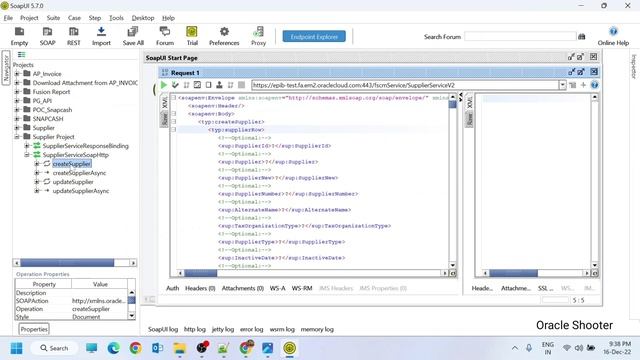Click Save All in the toolbar
The height and width of the screenshot is (360, 640).
(133, 36)
